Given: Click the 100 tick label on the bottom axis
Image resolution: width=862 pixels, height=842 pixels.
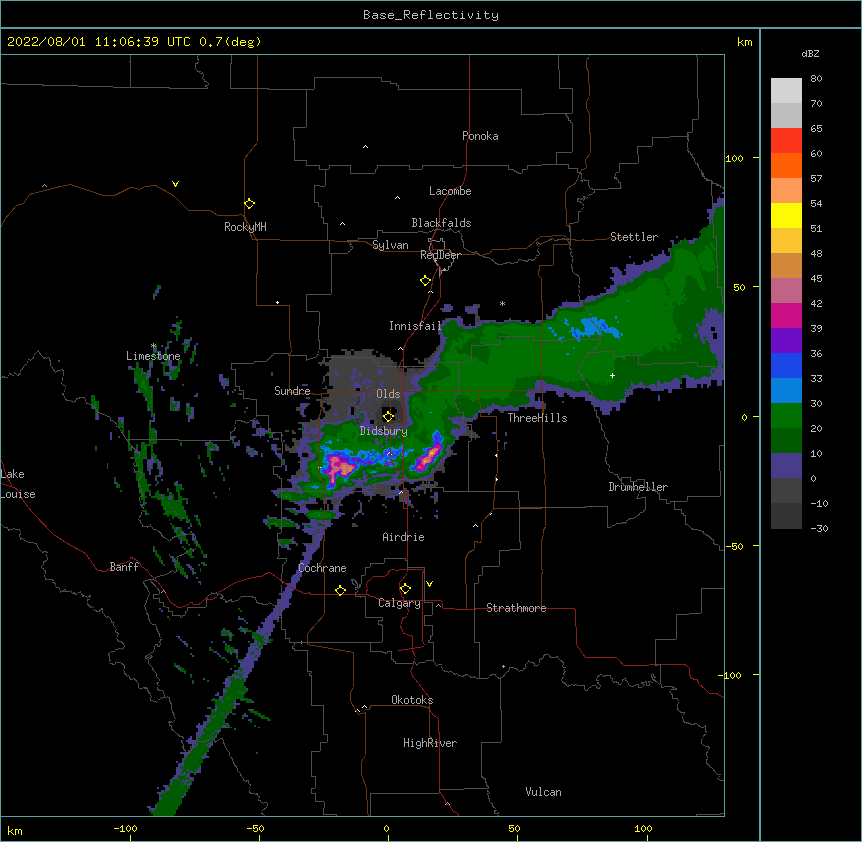Looking at the screenshot, I should point(644,829).
